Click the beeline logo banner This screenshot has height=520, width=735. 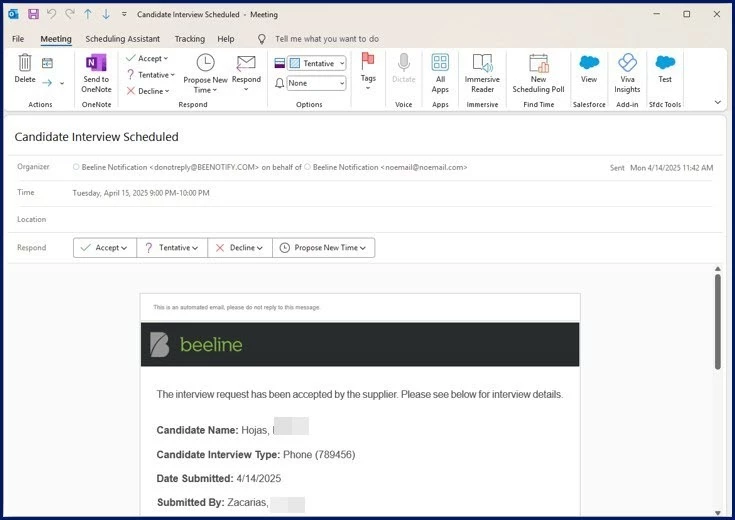click(x=360, y=345)
